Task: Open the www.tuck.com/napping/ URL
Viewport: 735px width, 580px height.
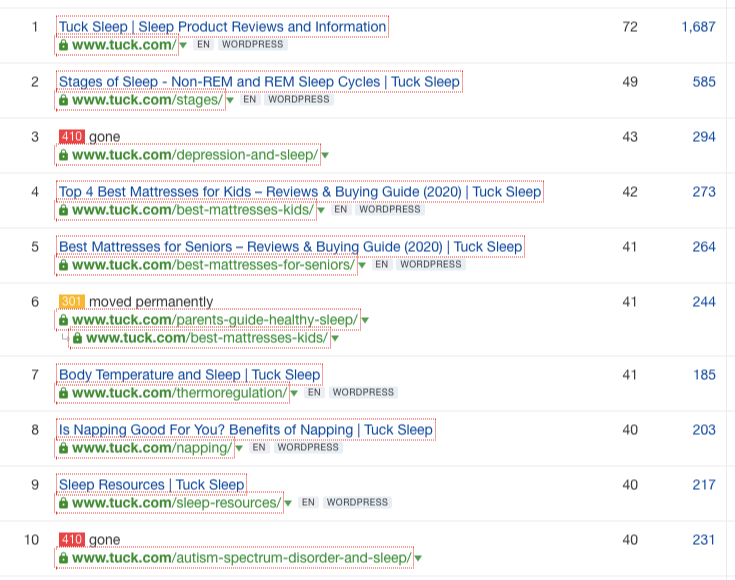Action: 152,448
